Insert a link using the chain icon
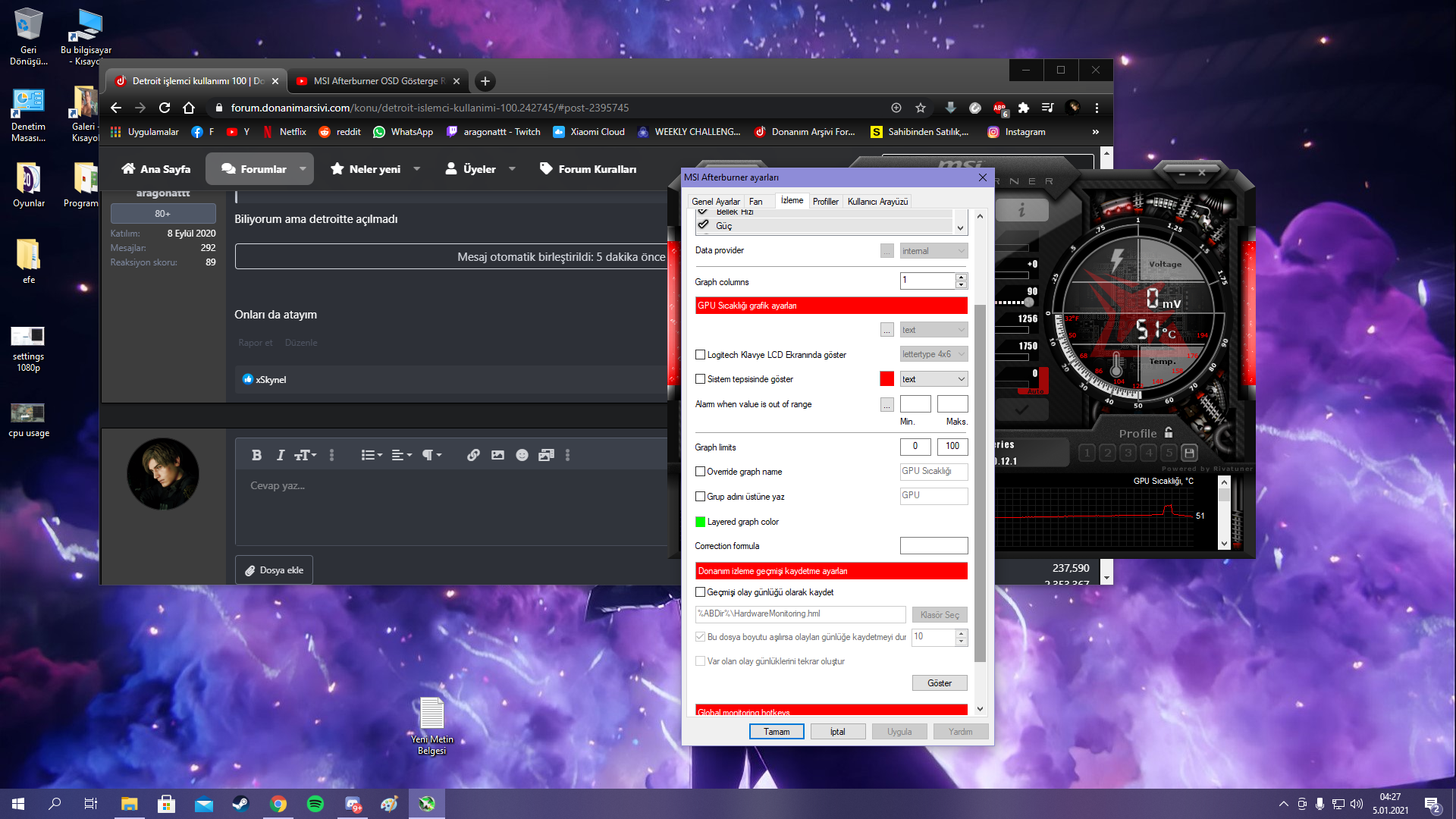Screen dimensions: 1456x819 [x=473, y=455]
